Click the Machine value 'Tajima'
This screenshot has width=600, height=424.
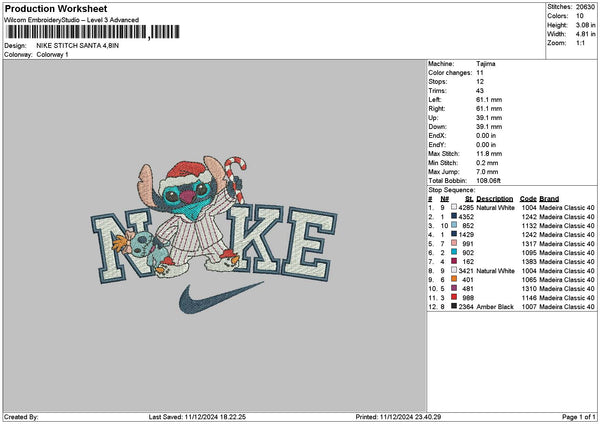486,64
